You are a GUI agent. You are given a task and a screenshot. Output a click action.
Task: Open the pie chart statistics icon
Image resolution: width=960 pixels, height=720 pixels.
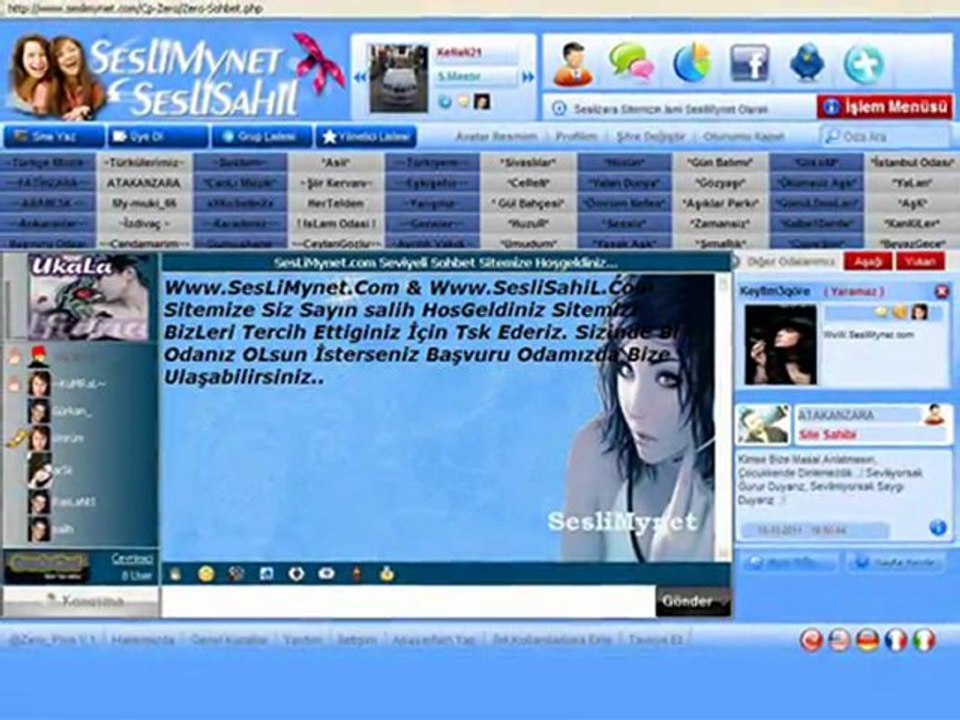(x=692, y=62)
